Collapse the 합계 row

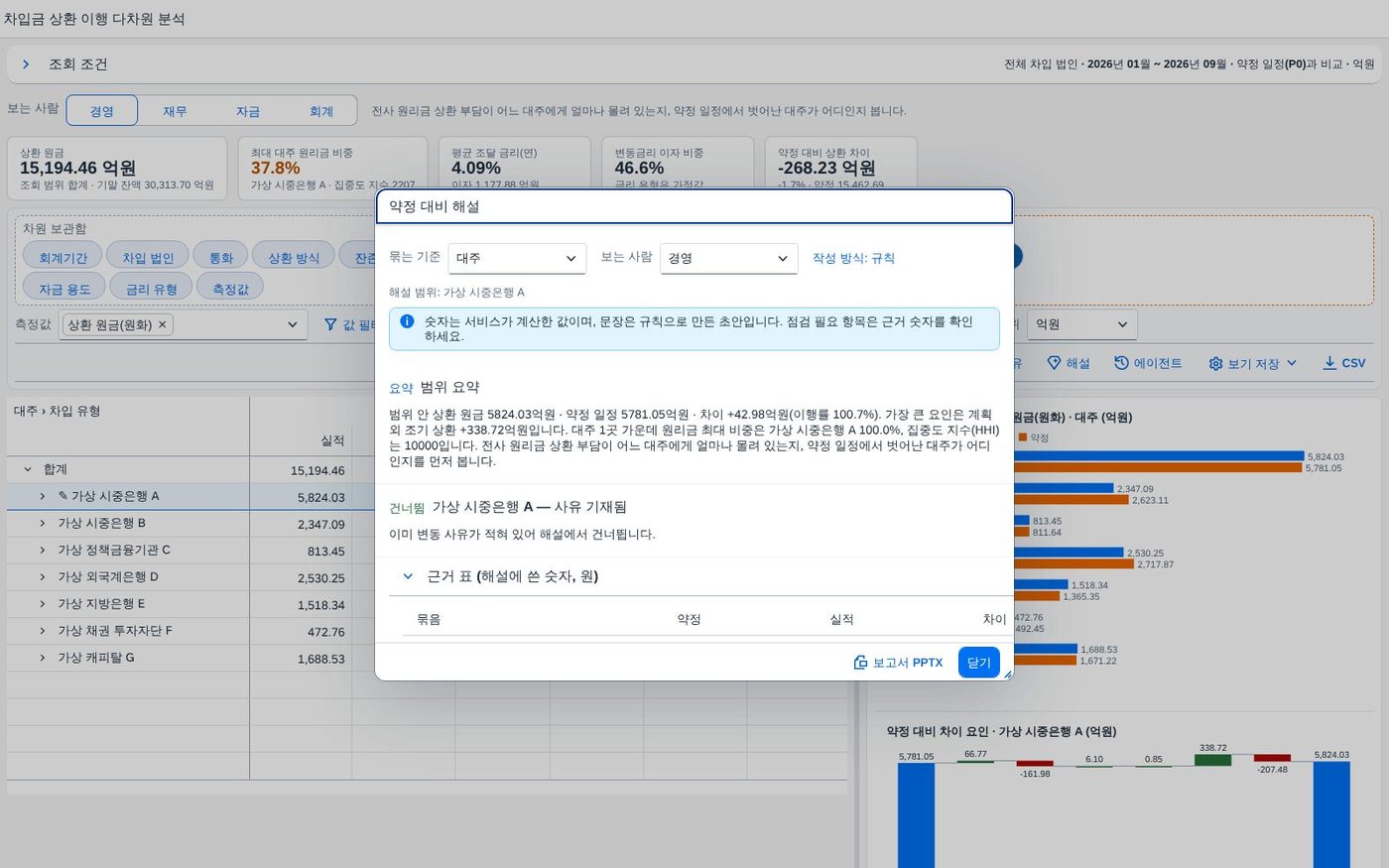pyautogui.click(x=28, y=469)
